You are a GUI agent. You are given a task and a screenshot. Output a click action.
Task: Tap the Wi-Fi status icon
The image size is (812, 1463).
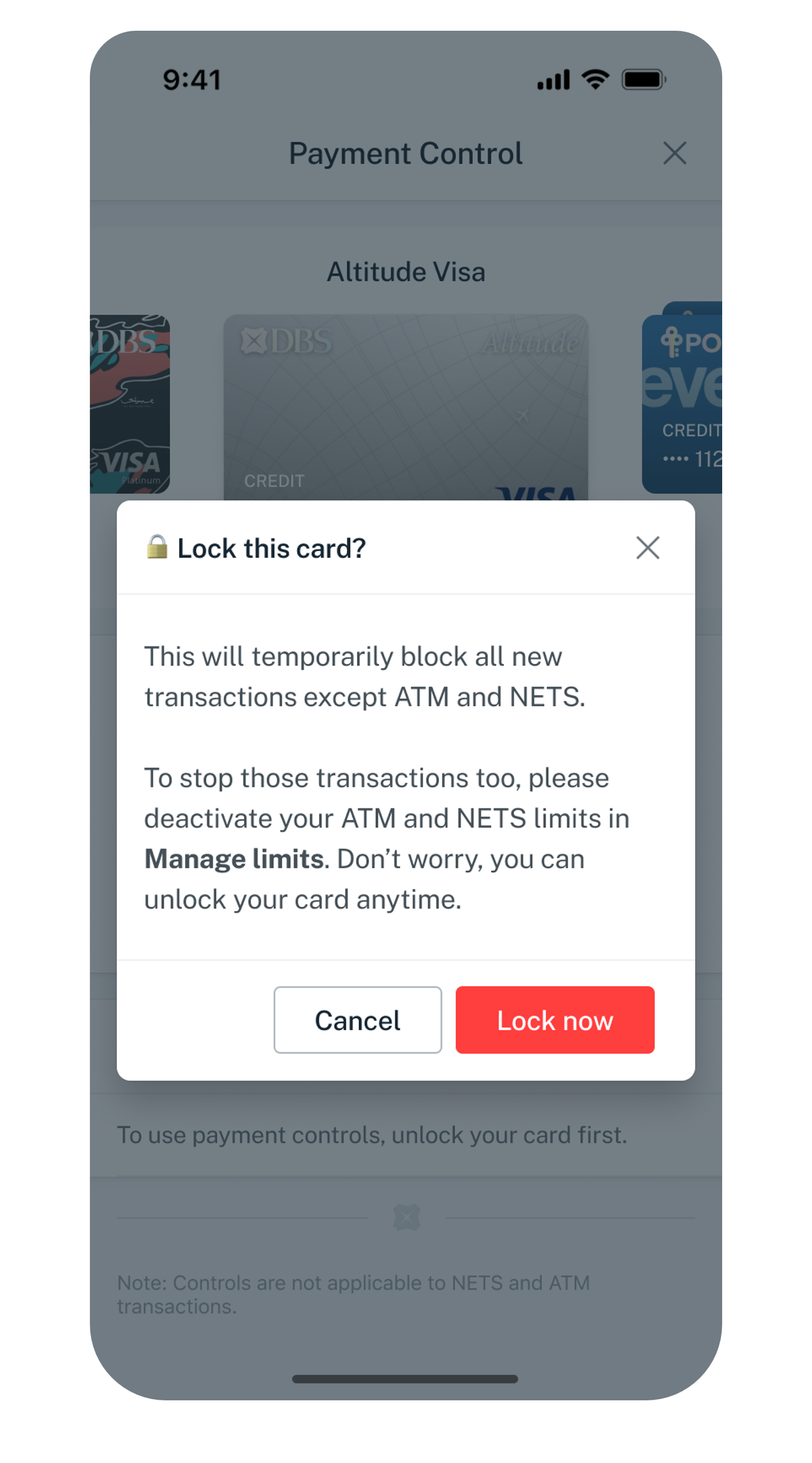[x=595, y=79]
